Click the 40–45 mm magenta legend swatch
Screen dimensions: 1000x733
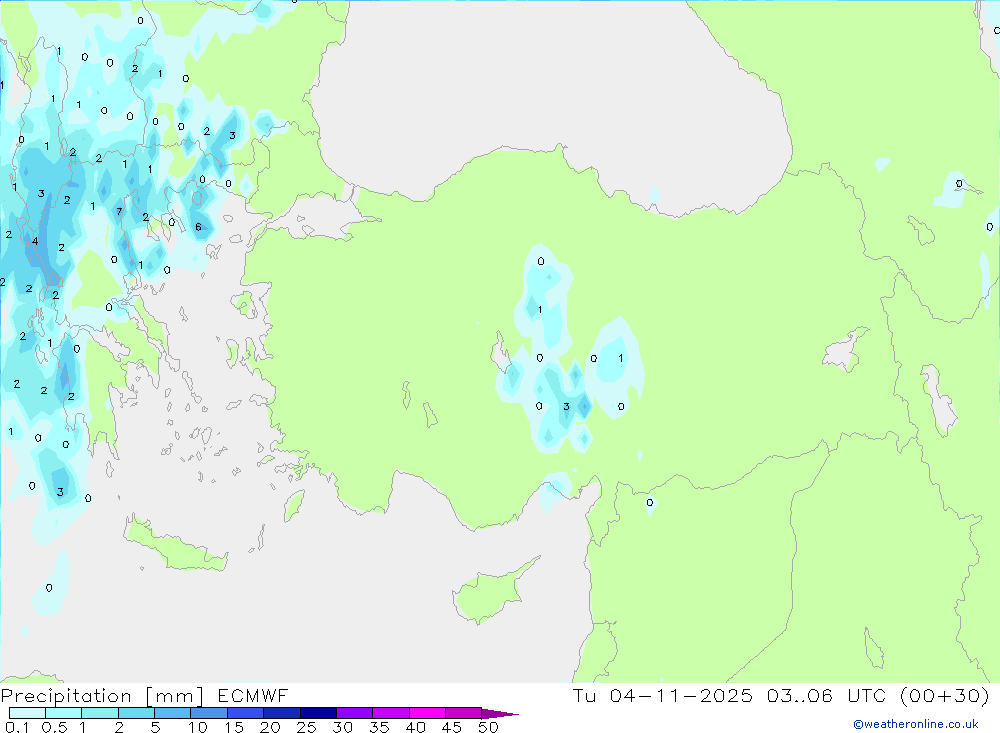coord(427,713)
